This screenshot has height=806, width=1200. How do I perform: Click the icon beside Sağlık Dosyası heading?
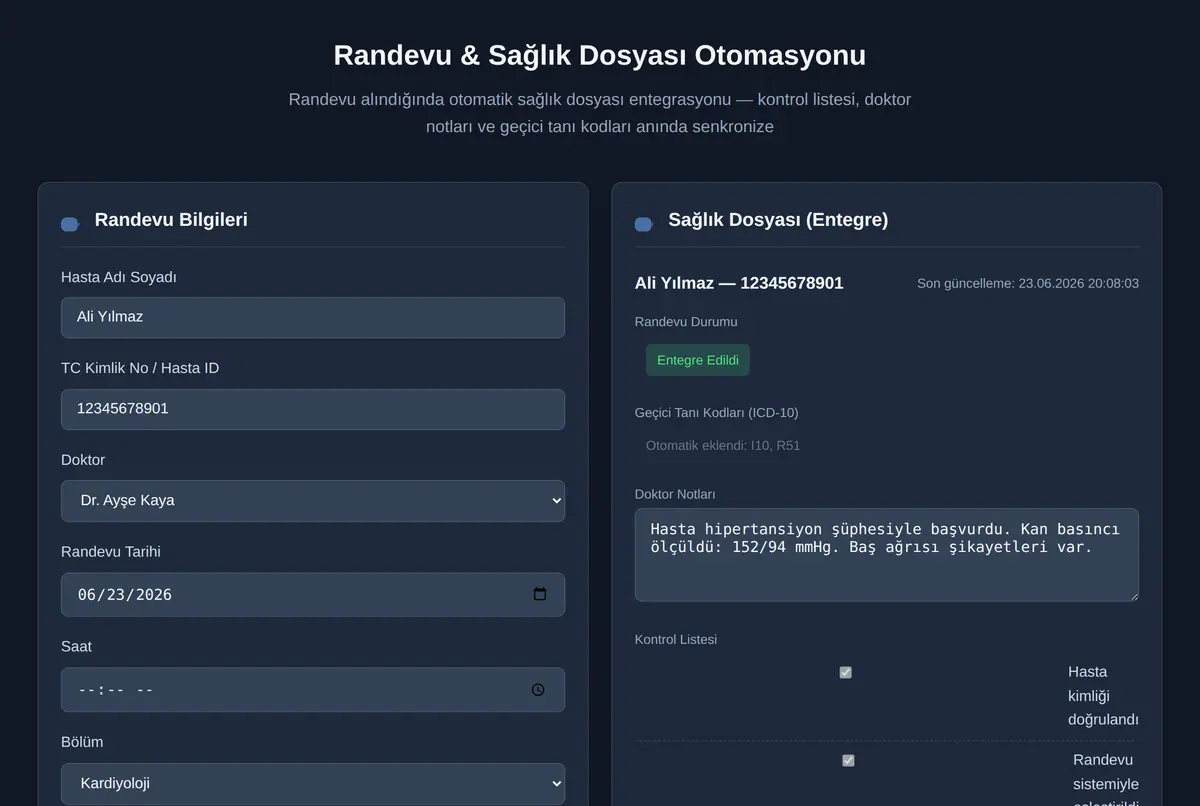644,224
